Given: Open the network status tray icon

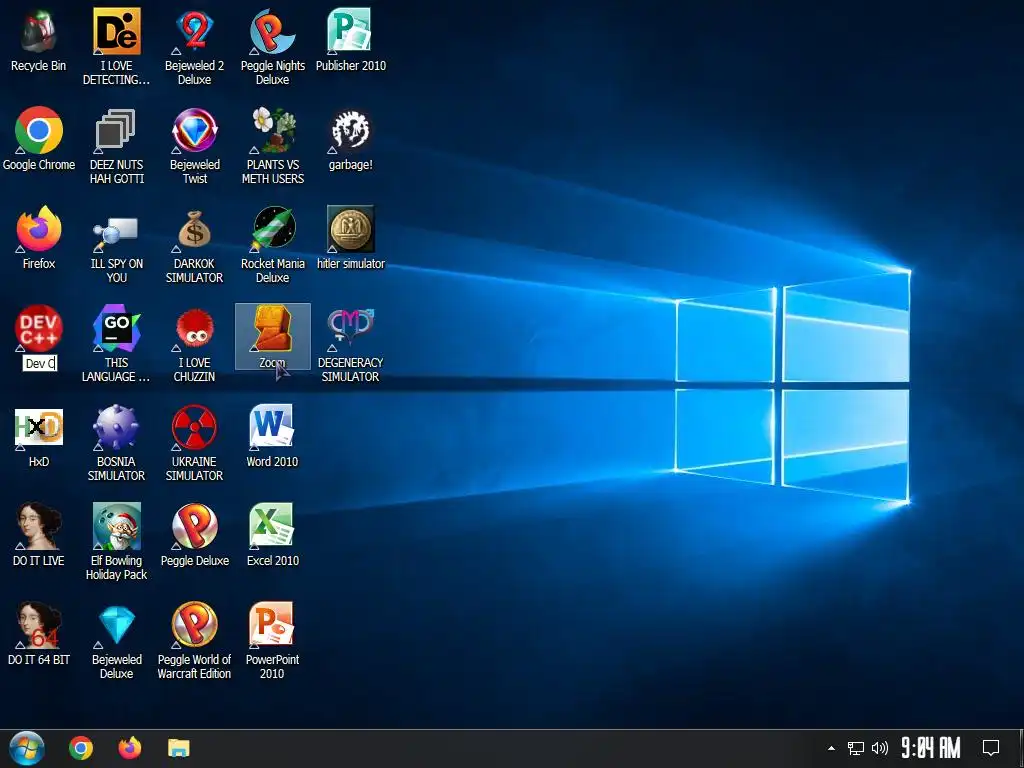Looking at the screenshot, I should (x=856, y=748).
